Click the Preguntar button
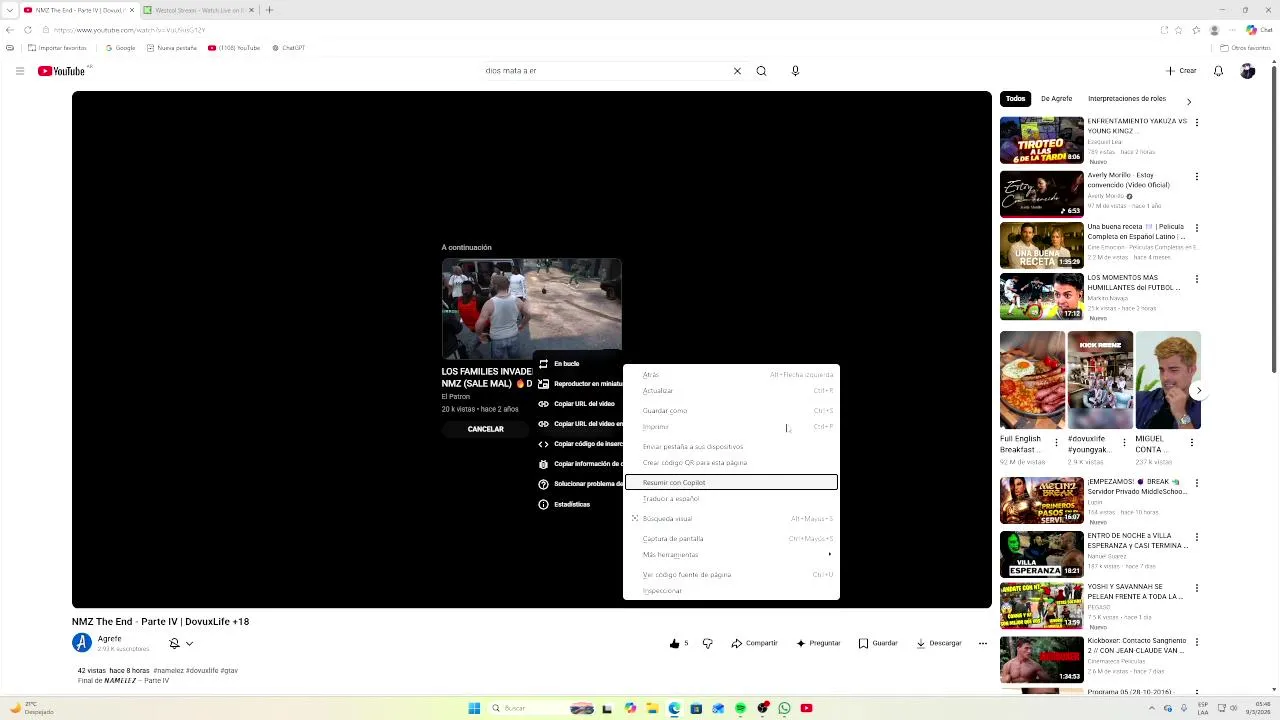Screen dimensions: 1280x720 tap(818, 643)
